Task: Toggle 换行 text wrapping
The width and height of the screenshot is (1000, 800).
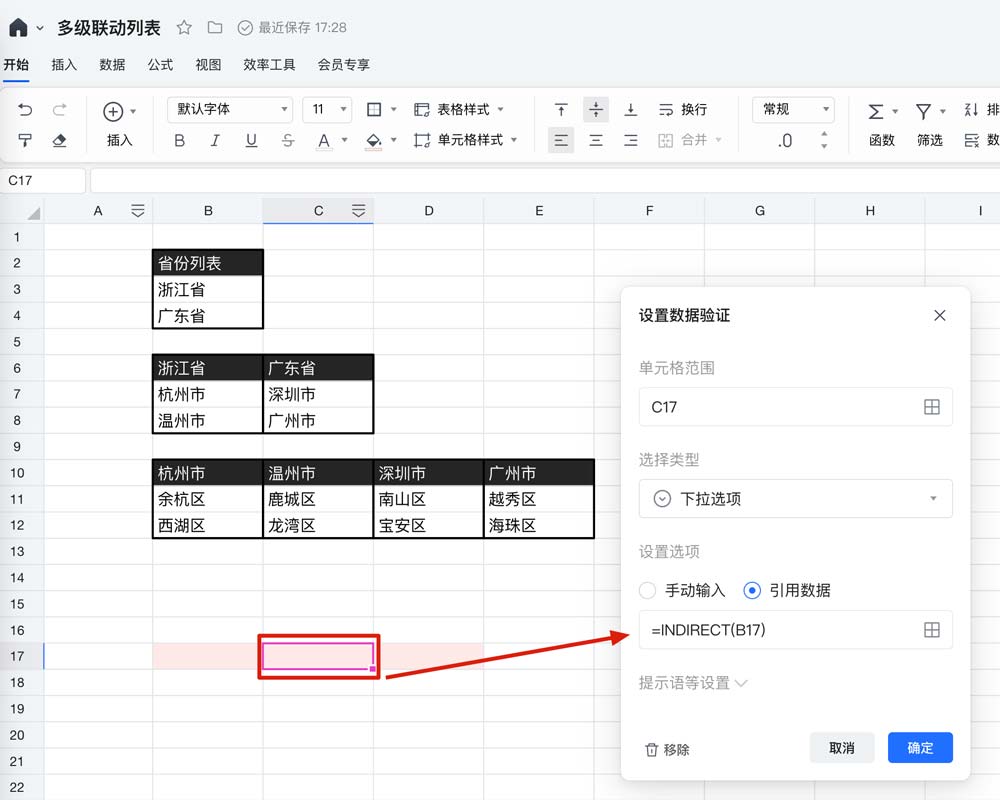Action: 683,110
